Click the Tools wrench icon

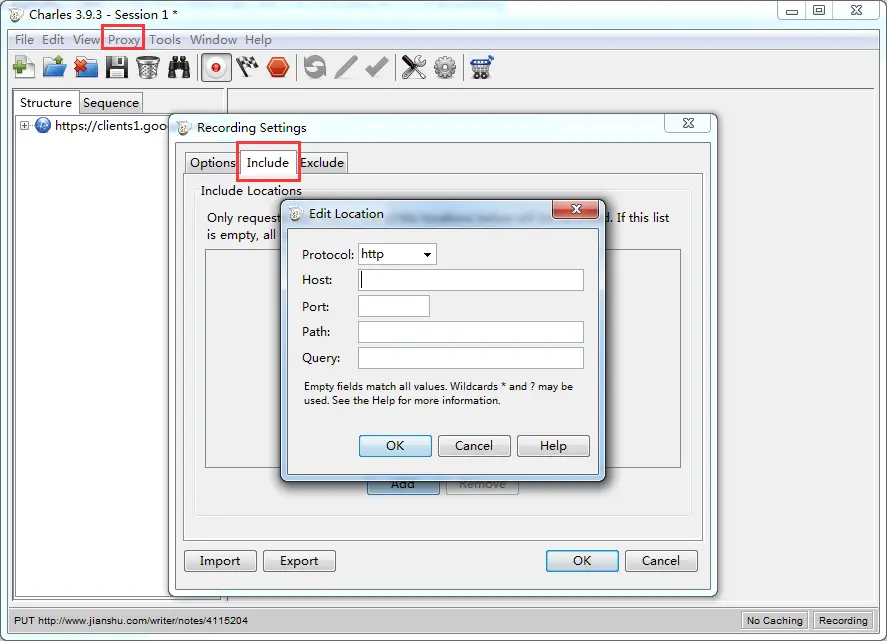click(414, 68)
